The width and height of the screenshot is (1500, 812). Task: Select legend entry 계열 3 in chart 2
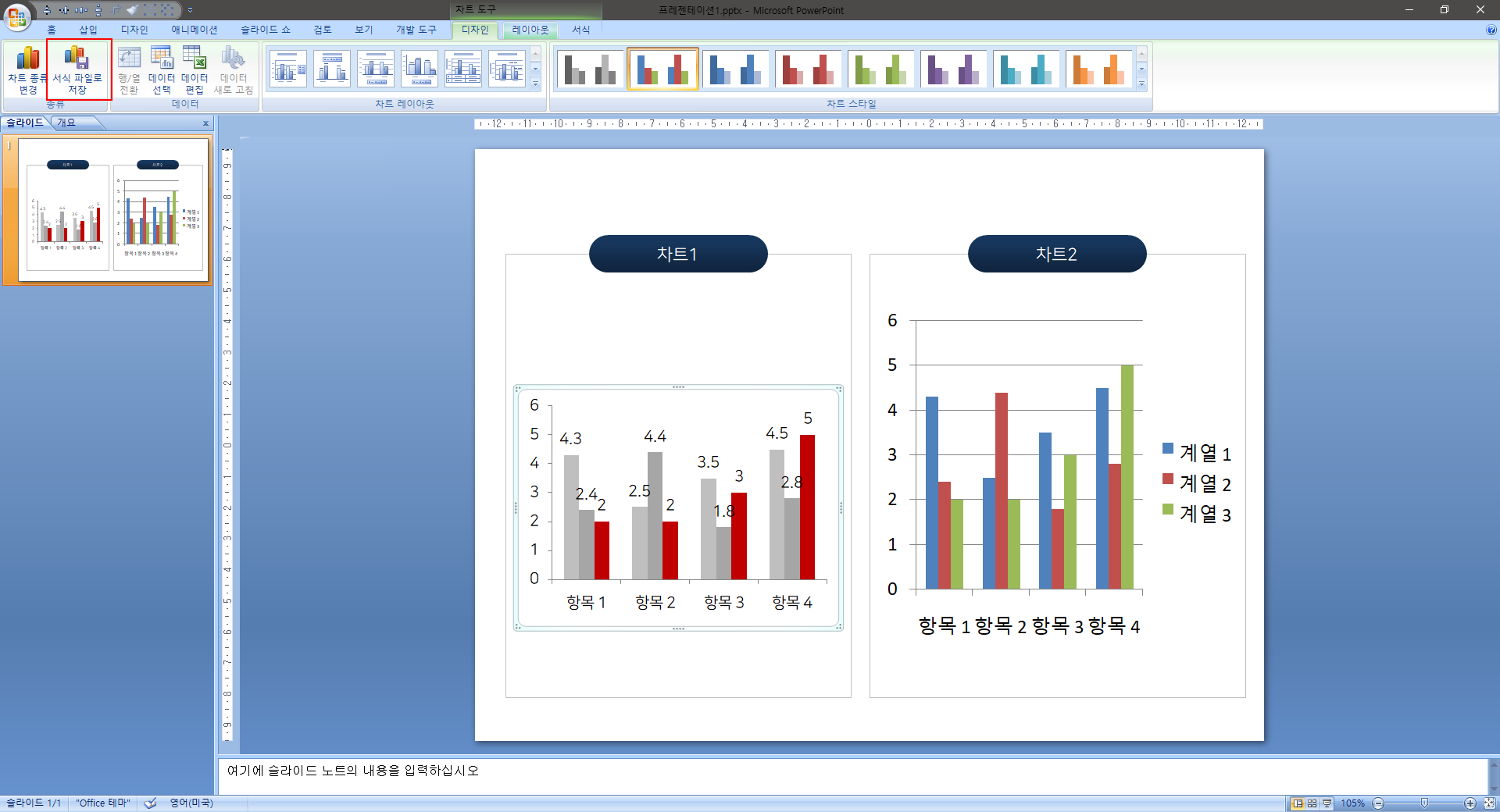[x=1197, y=514]
